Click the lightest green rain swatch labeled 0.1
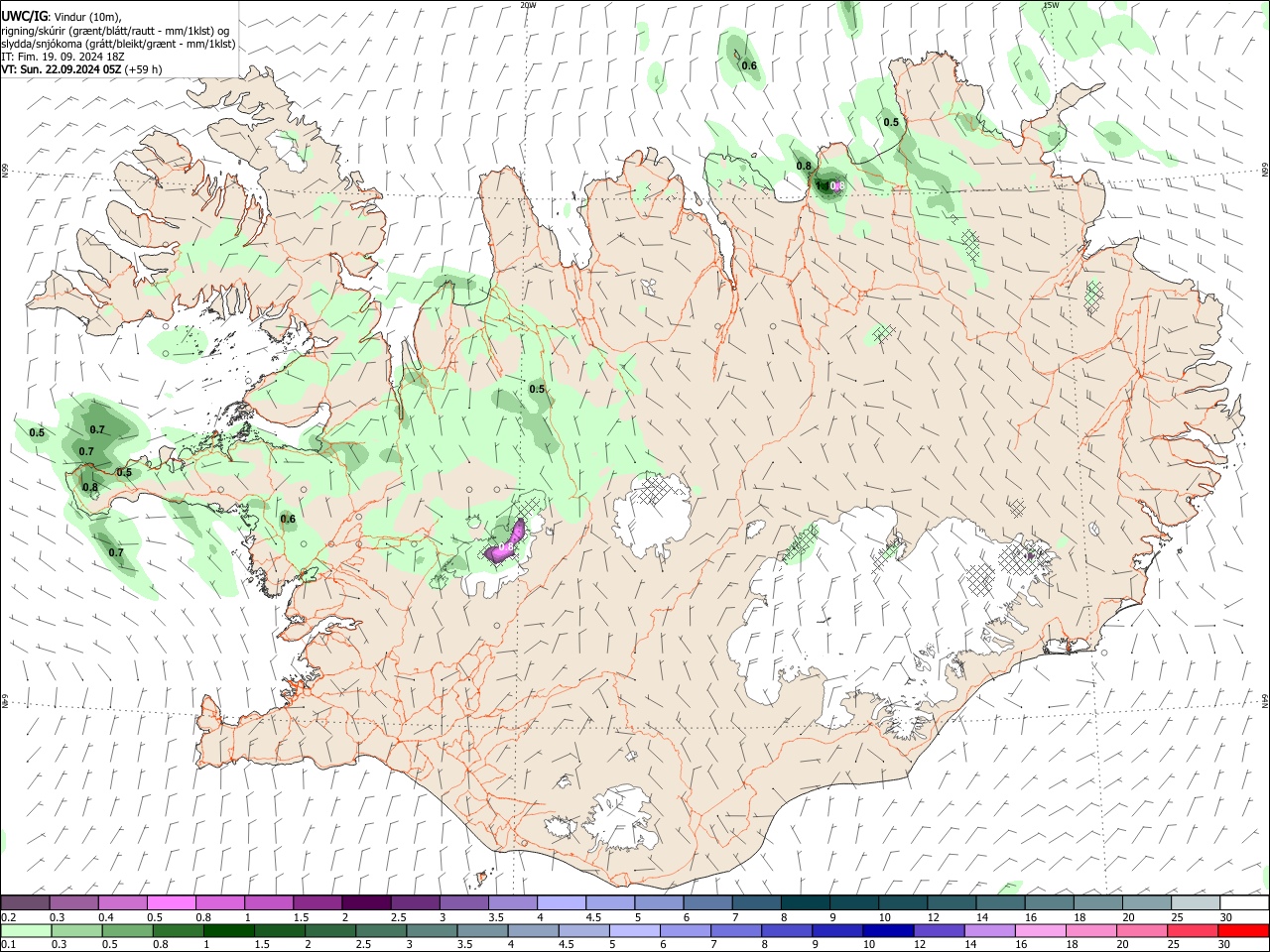 click(x=26, y=930)
